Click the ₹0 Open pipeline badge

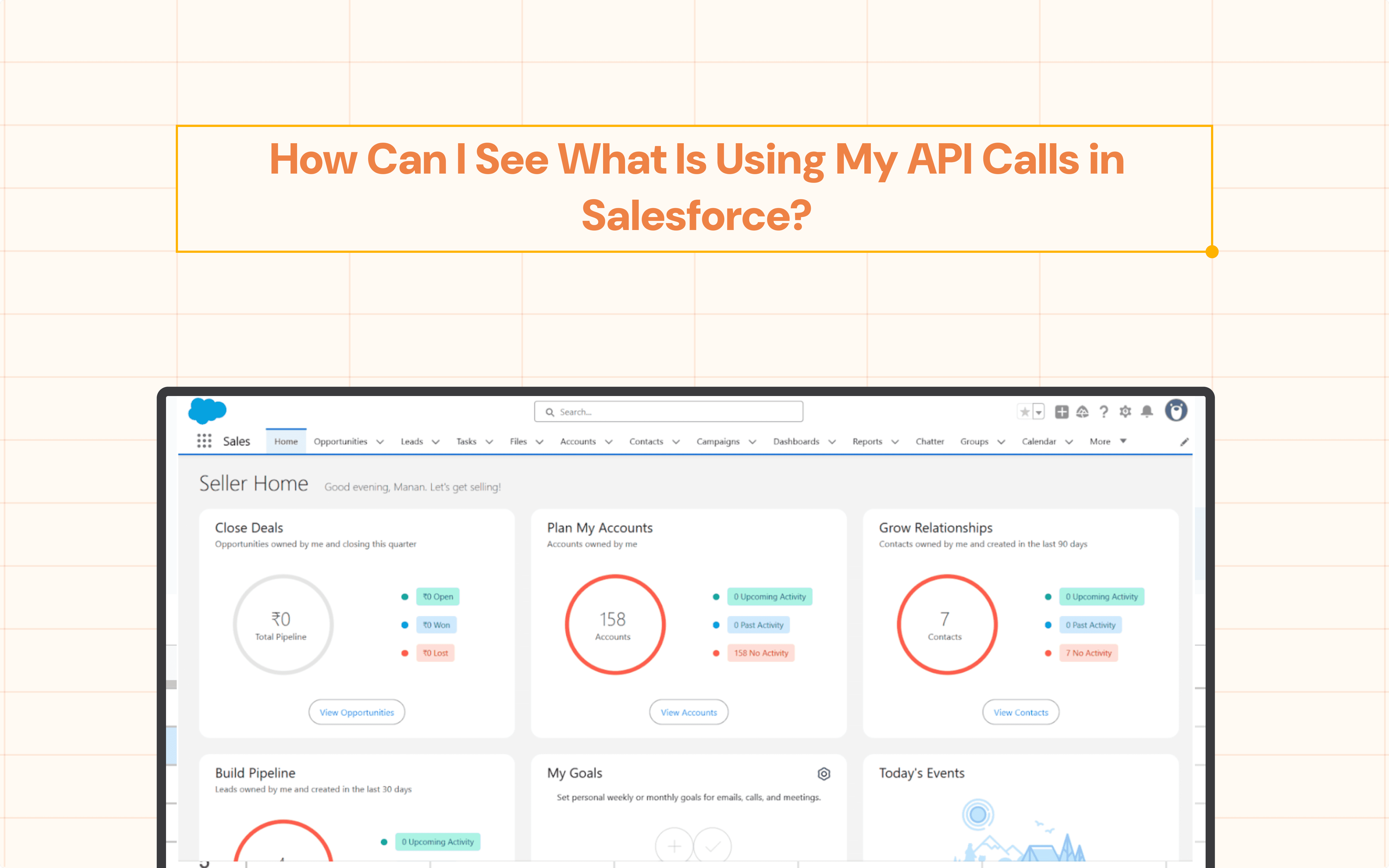click(438, 596)
